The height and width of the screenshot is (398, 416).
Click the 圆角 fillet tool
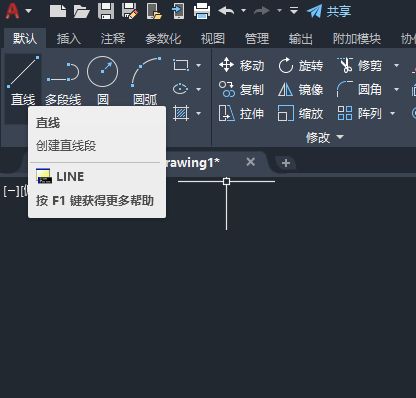point(359,89)
